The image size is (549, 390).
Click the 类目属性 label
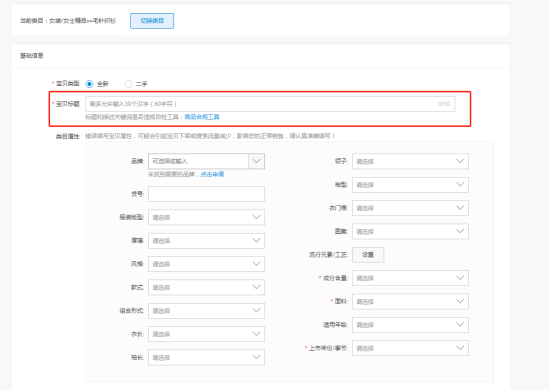[x=68, y=136]
